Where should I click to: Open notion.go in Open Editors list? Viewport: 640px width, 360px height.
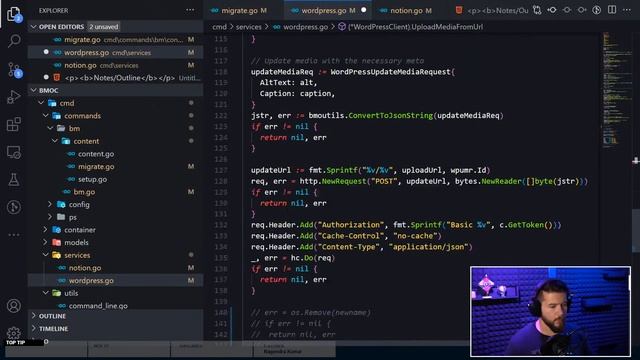116,65
